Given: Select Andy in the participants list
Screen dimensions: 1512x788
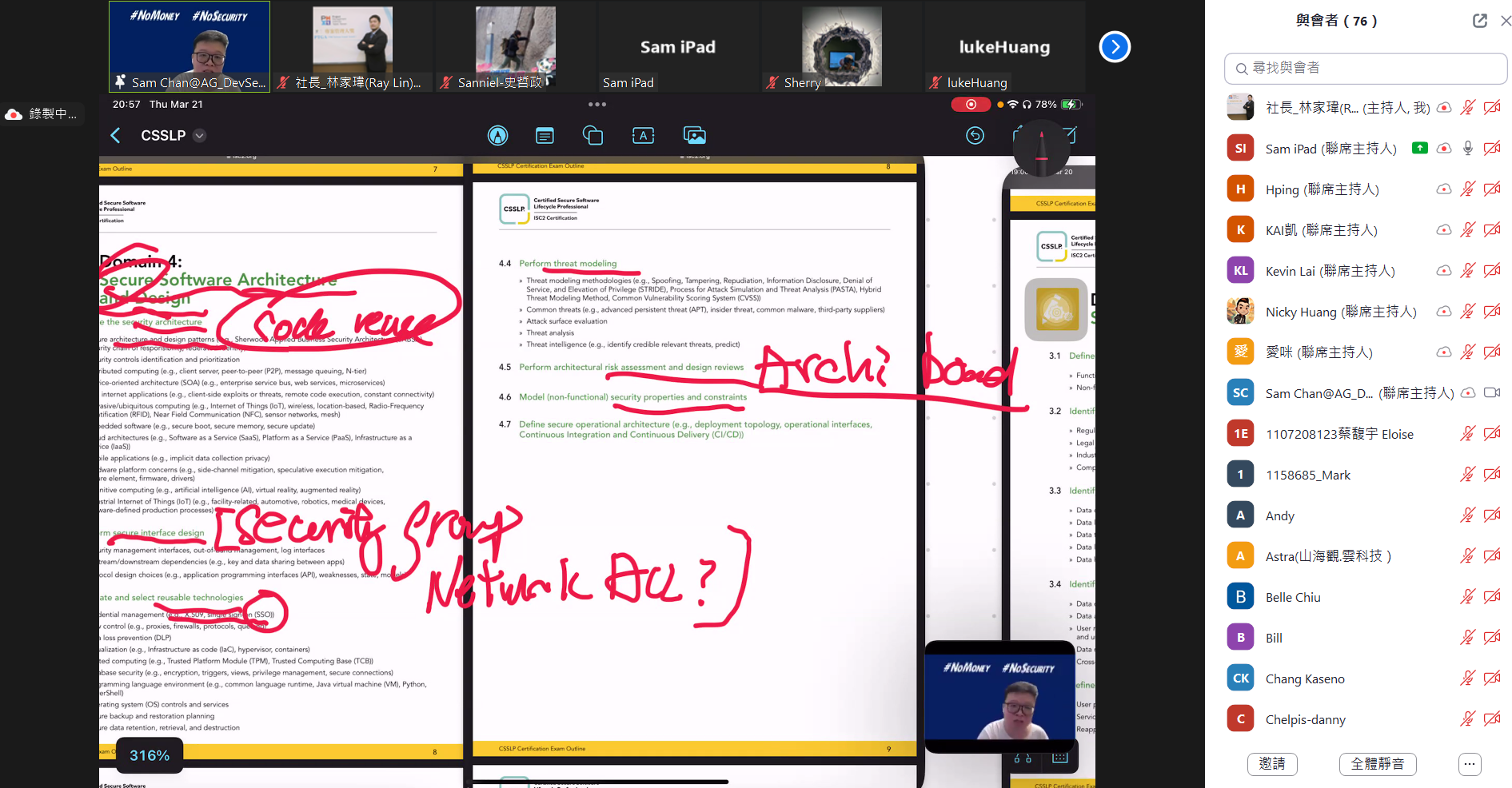Looking at the screenshot, I should (x=1279, y=516).
